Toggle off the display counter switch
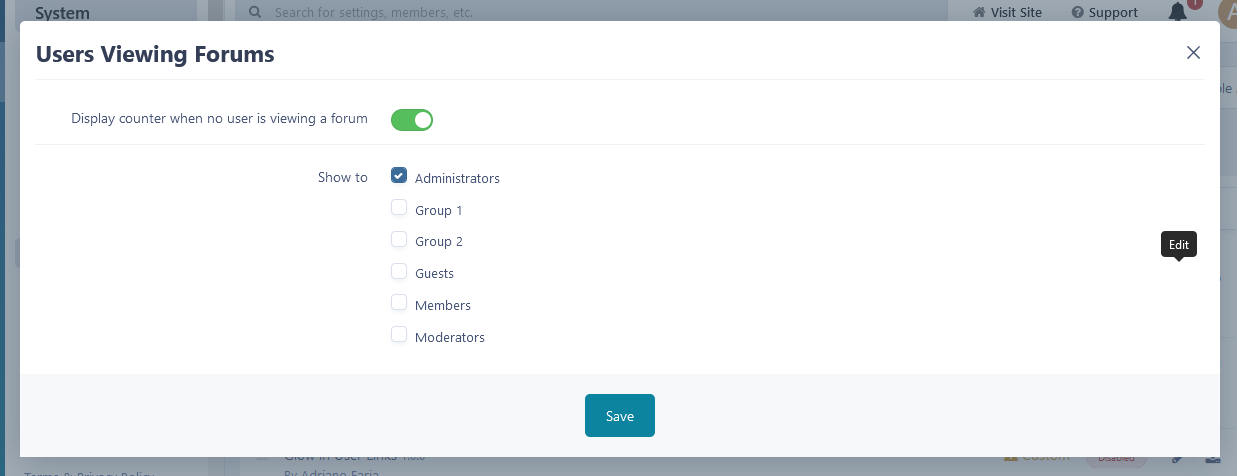This screenshot has width=1237, height=476. (411, 120)
